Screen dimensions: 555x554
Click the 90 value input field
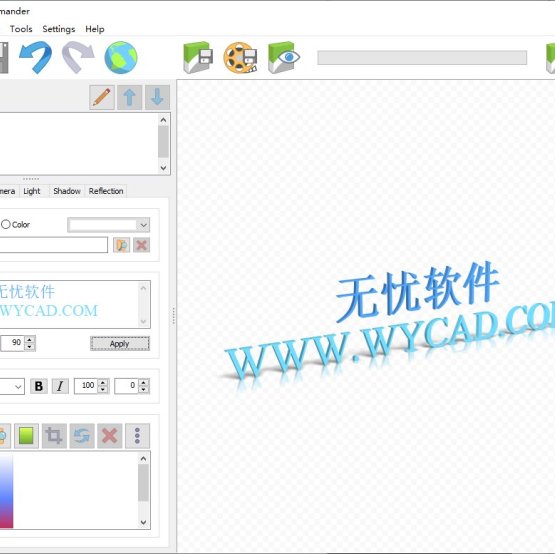[x=13, y=343]
